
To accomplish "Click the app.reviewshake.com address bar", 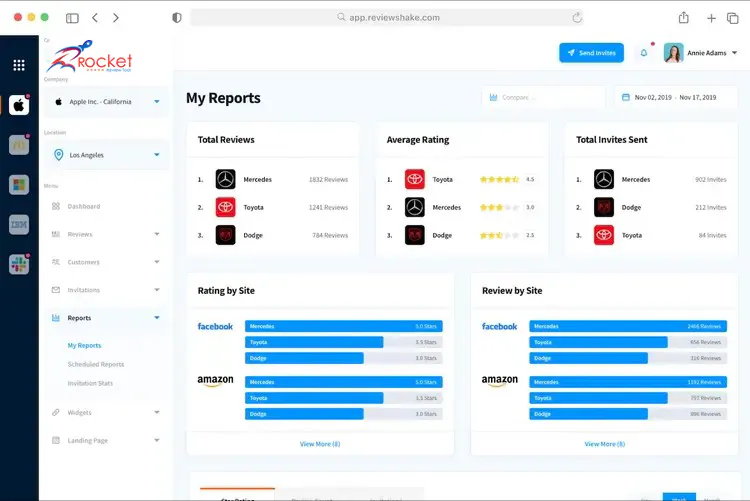I will [386, 18].
